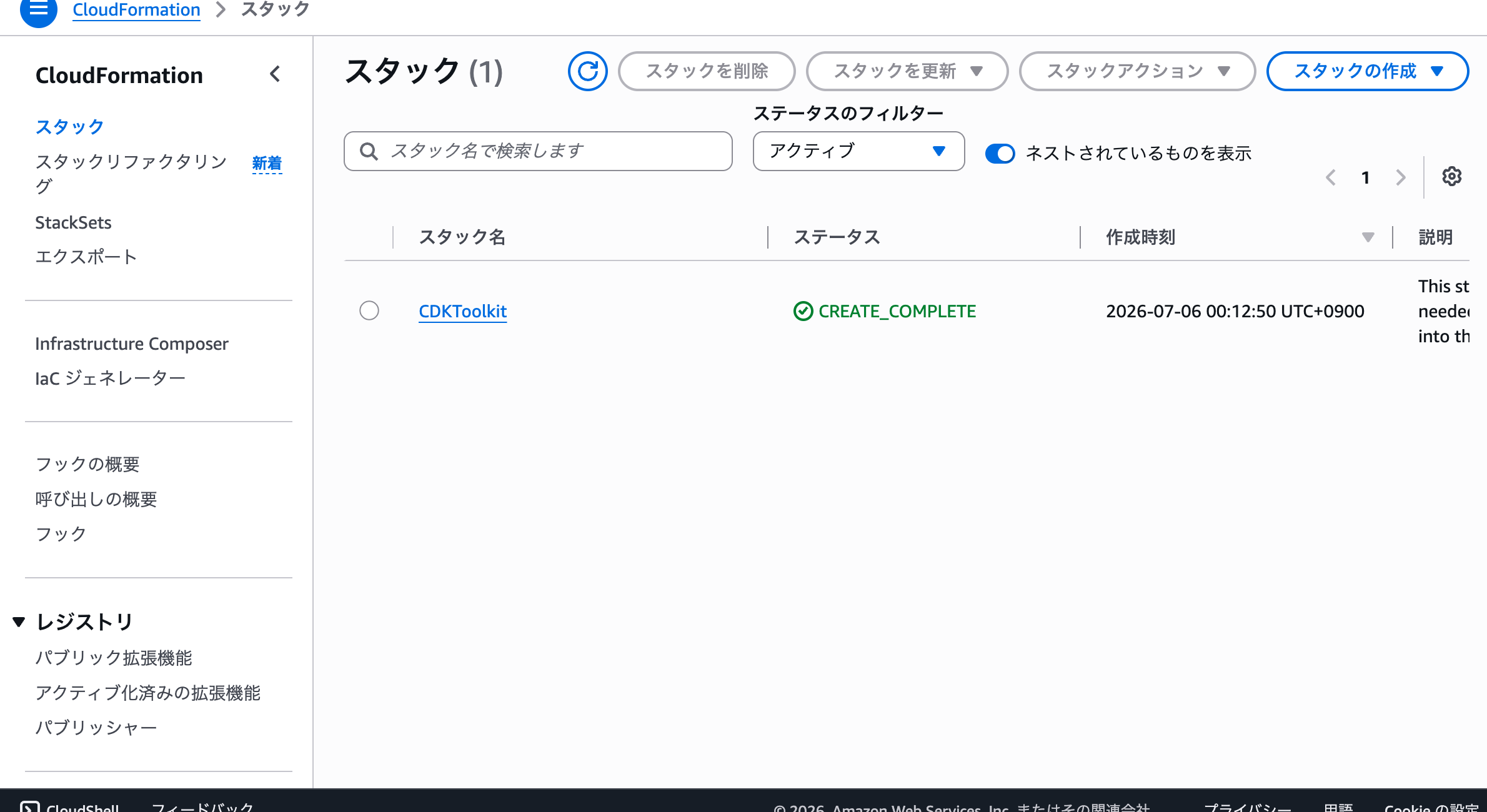Sort by the 作成時刻 column arrow

tap(1368, 237)
